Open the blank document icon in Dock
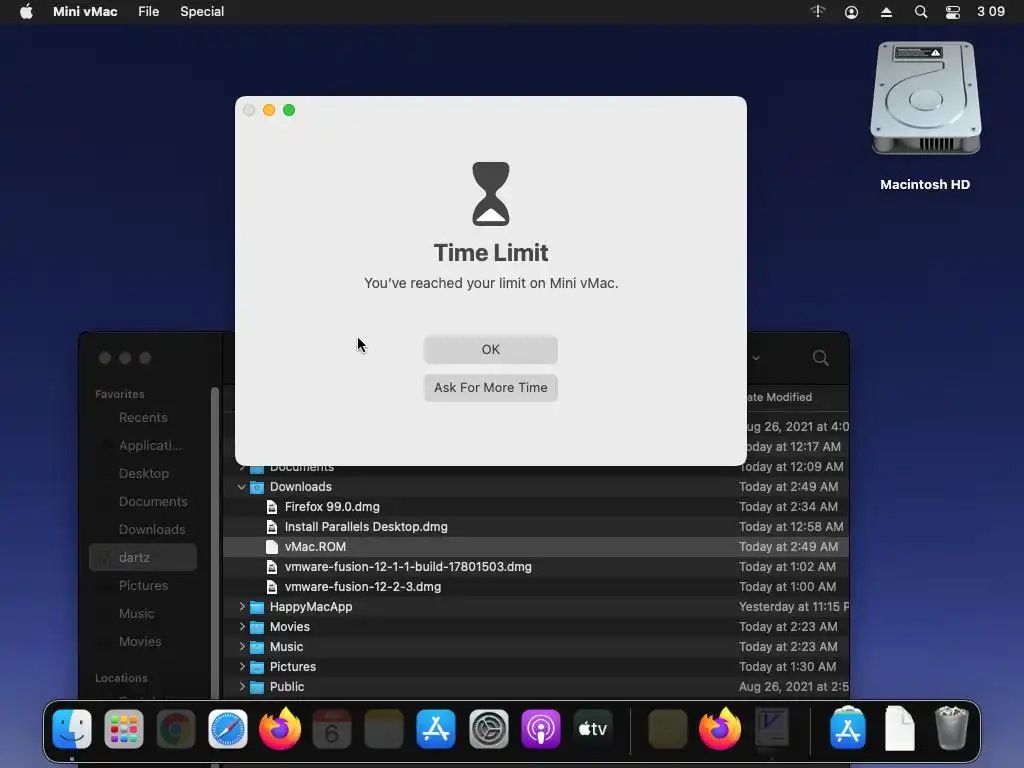Image resolution: width=1024 pixels, height=768 pixels. pos(900,728)
